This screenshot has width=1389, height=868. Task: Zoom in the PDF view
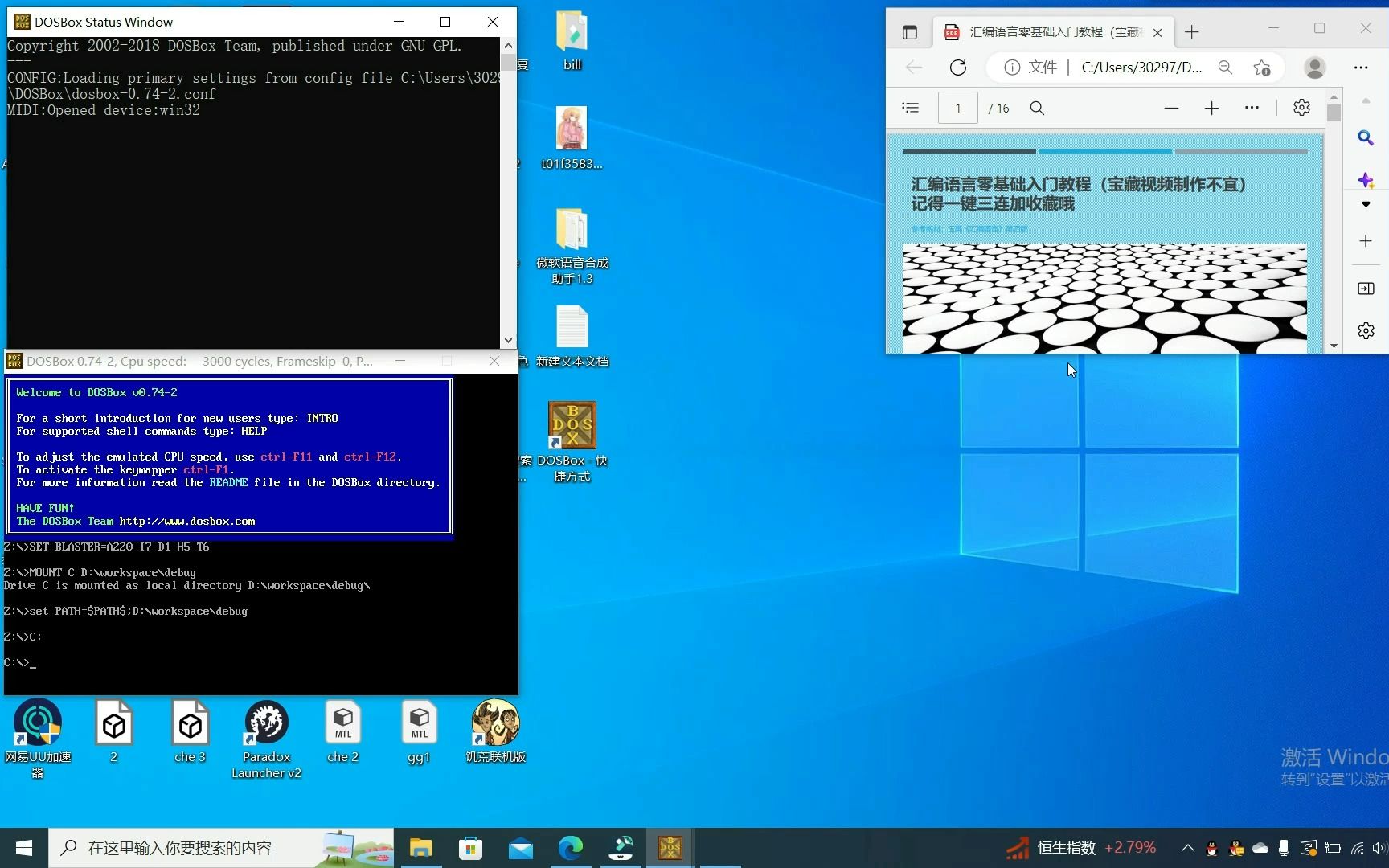(x=1211, y=108)
